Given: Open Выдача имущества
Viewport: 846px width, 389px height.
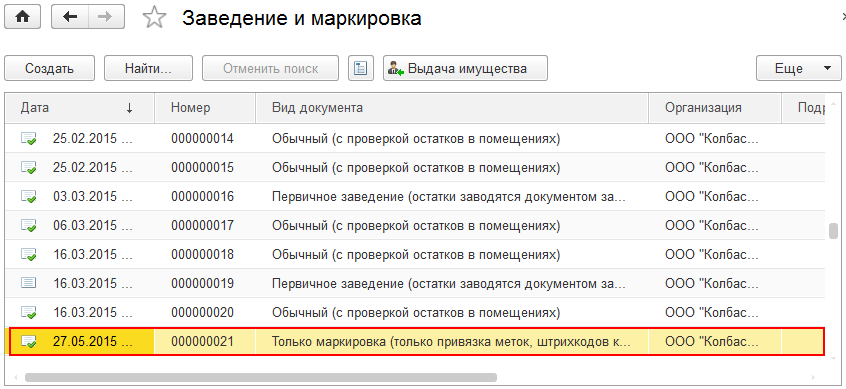Looking at the screenshot, I should click(465, 69).
